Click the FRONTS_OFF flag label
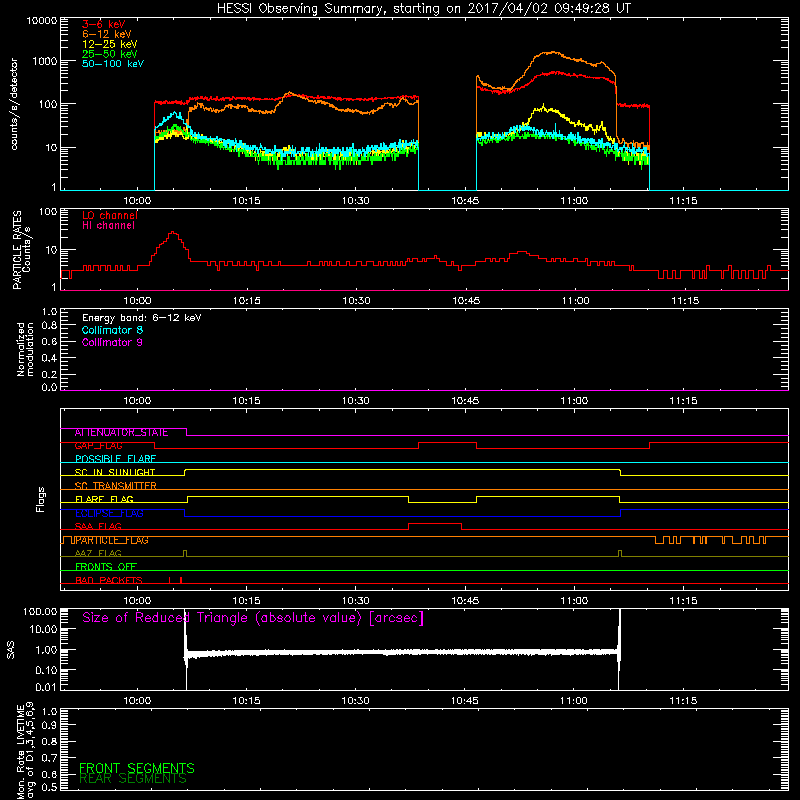The height and width of the screenshot is (800, 800). 106,567
